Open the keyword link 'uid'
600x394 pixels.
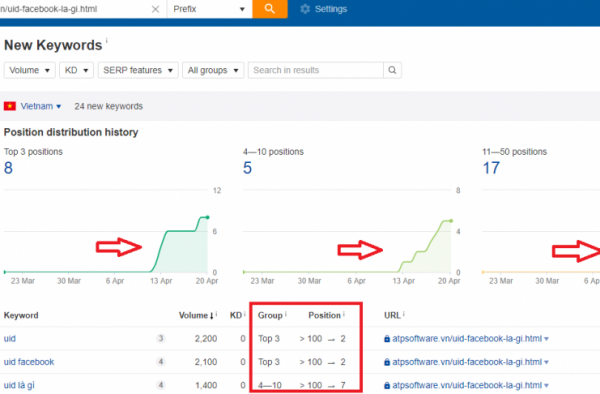pos(10,339)
